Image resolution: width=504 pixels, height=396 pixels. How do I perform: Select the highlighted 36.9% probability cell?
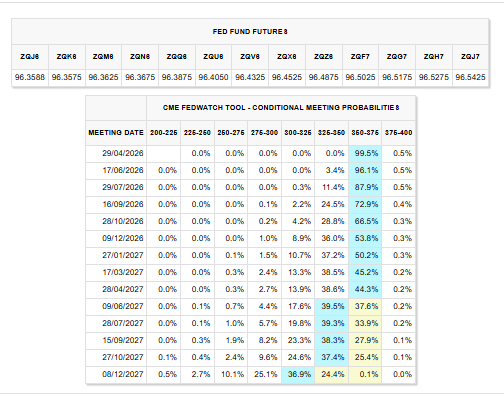tap(298, 374)
